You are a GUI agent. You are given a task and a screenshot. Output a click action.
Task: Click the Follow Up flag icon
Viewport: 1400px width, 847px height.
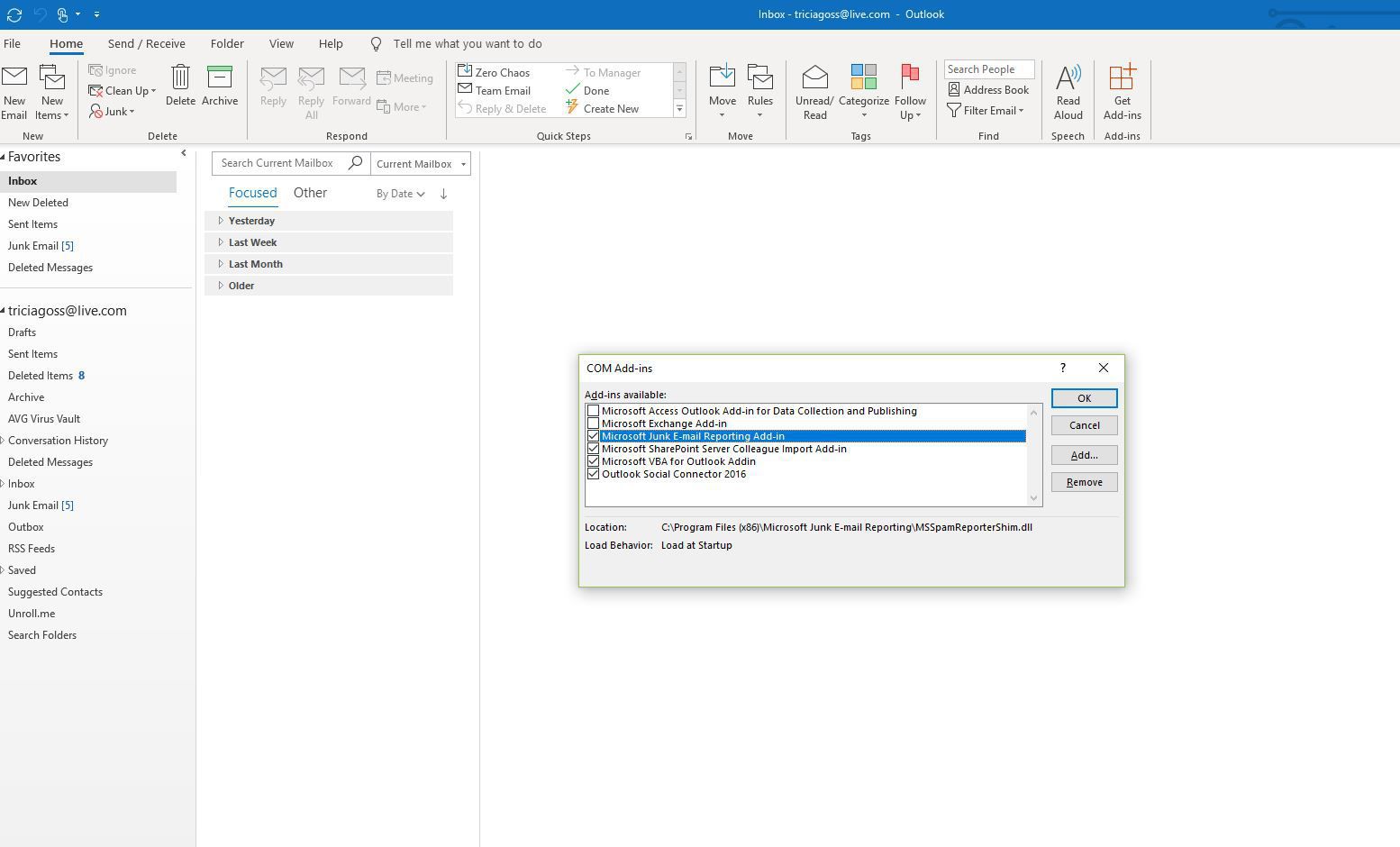pos(910,77)
